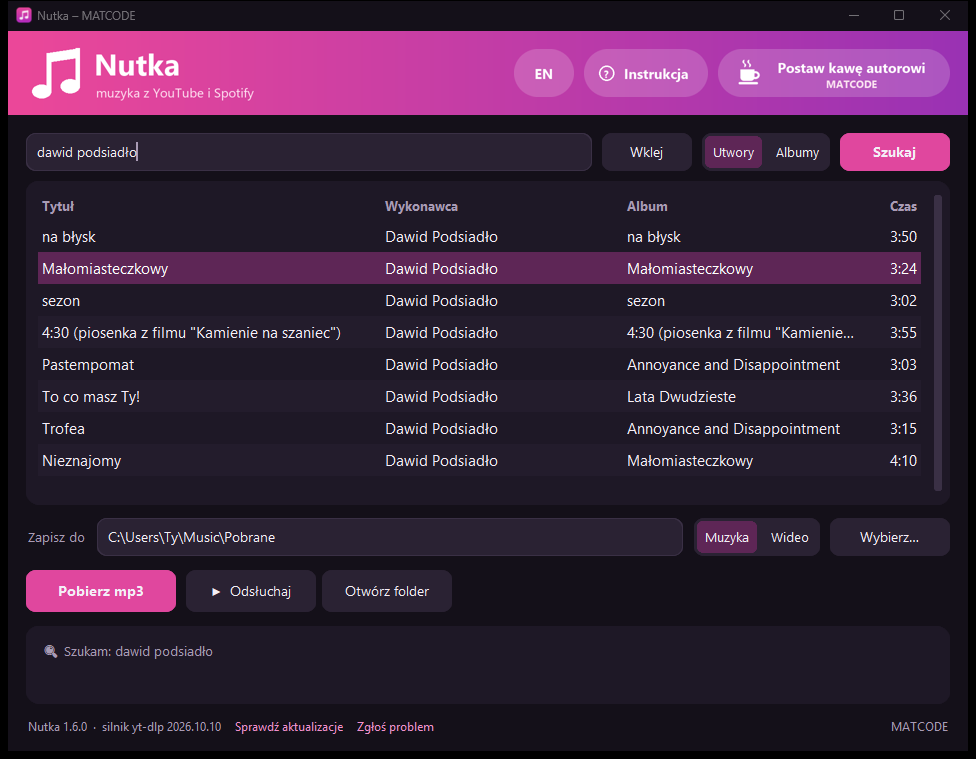Select the 'Pastempomat' song row
This screenshot has height=759, width=976.
pyautogui.click(x=479, y=365)
